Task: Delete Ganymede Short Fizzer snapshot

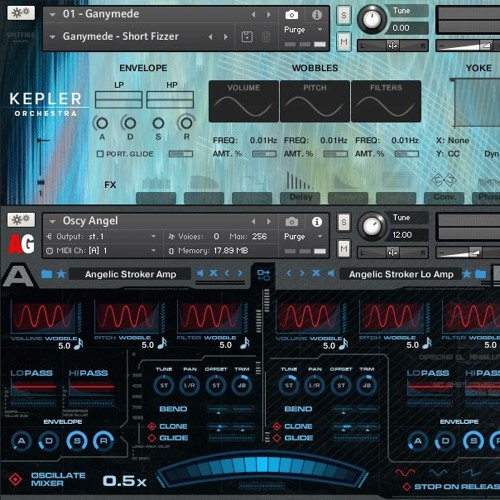Action: [266, 37]
